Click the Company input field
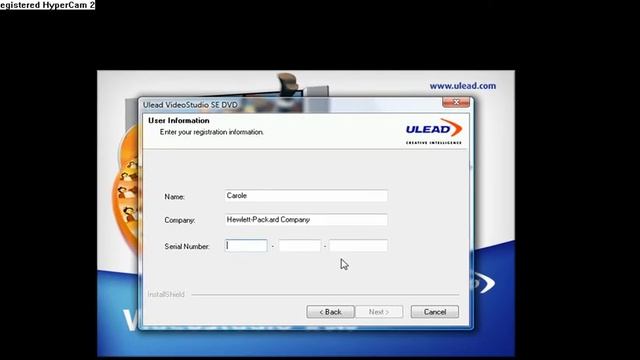 tap(306, 220)
